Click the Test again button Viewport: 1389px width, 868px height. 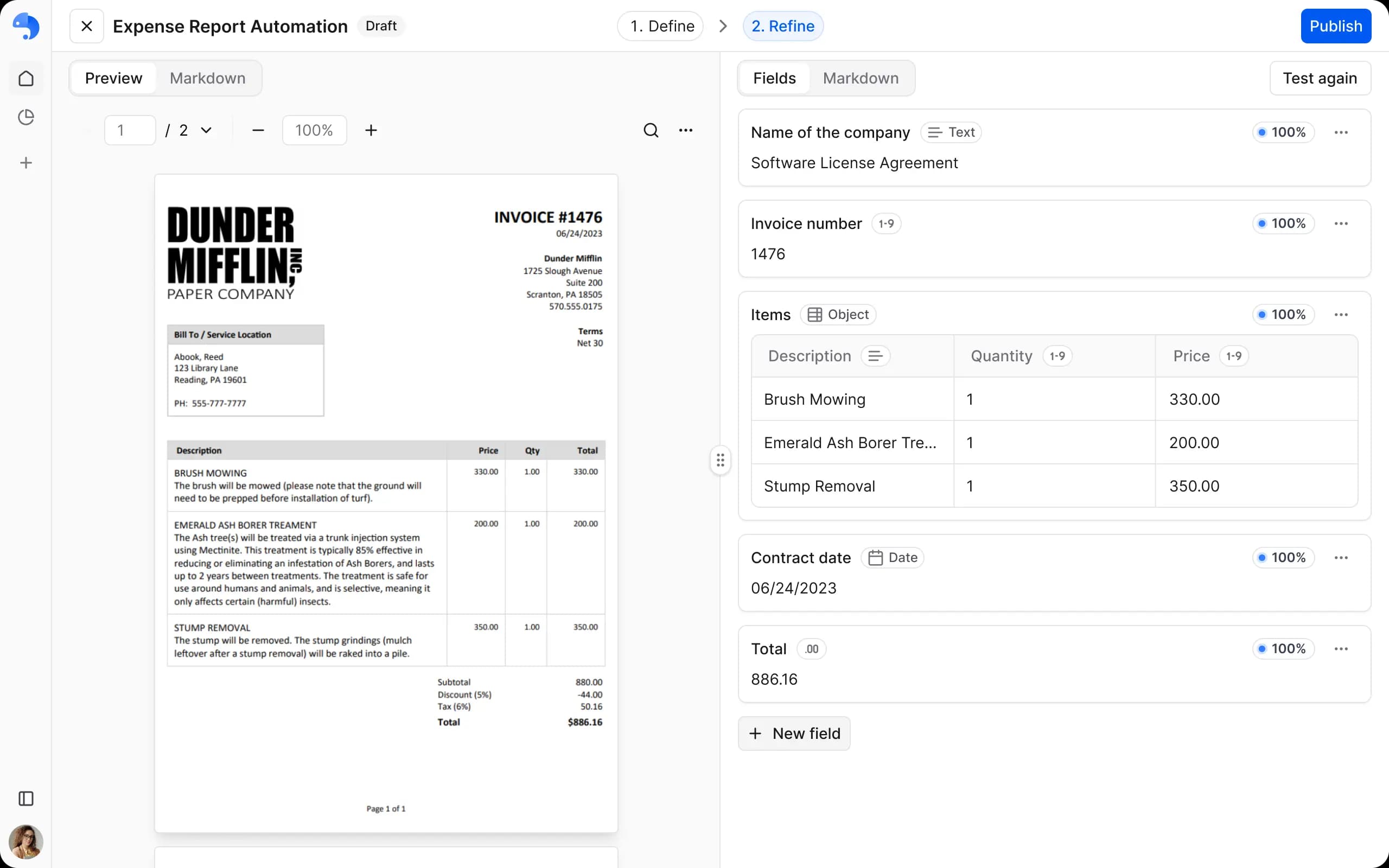click(1320, 78)
